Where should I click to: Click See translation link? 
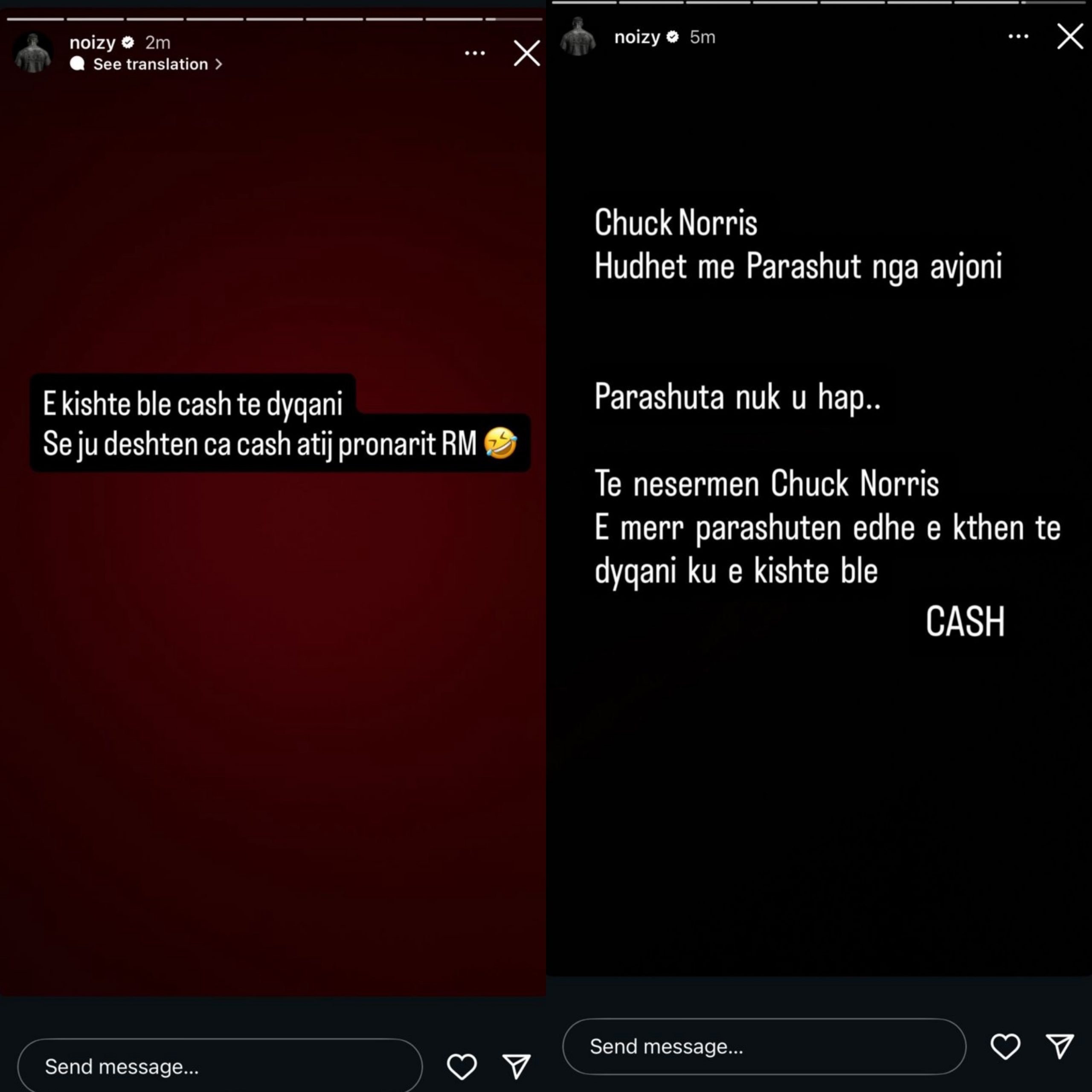150,64
